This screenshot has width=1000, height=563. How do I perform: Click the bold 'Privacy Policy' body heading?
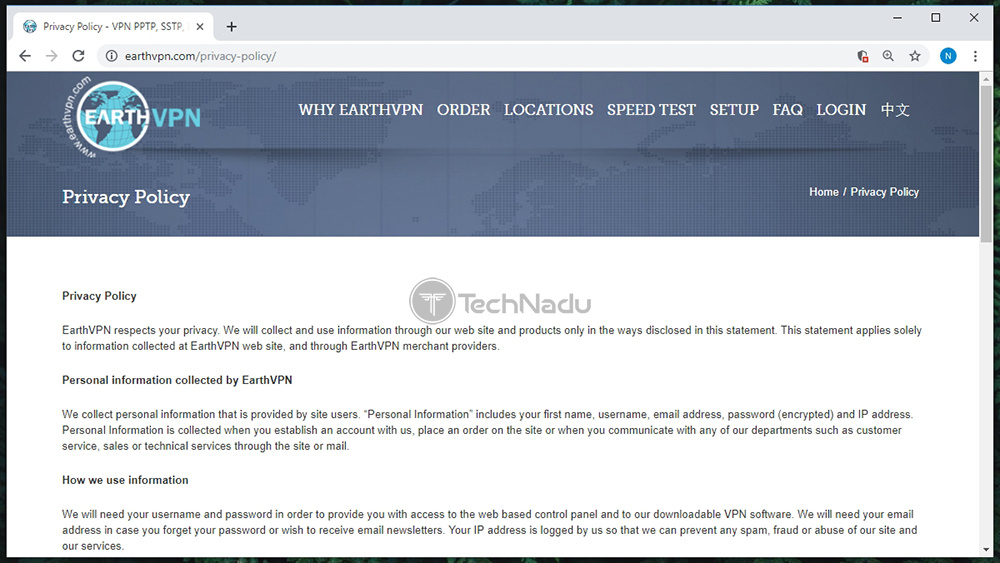click(x=99, y=296)
